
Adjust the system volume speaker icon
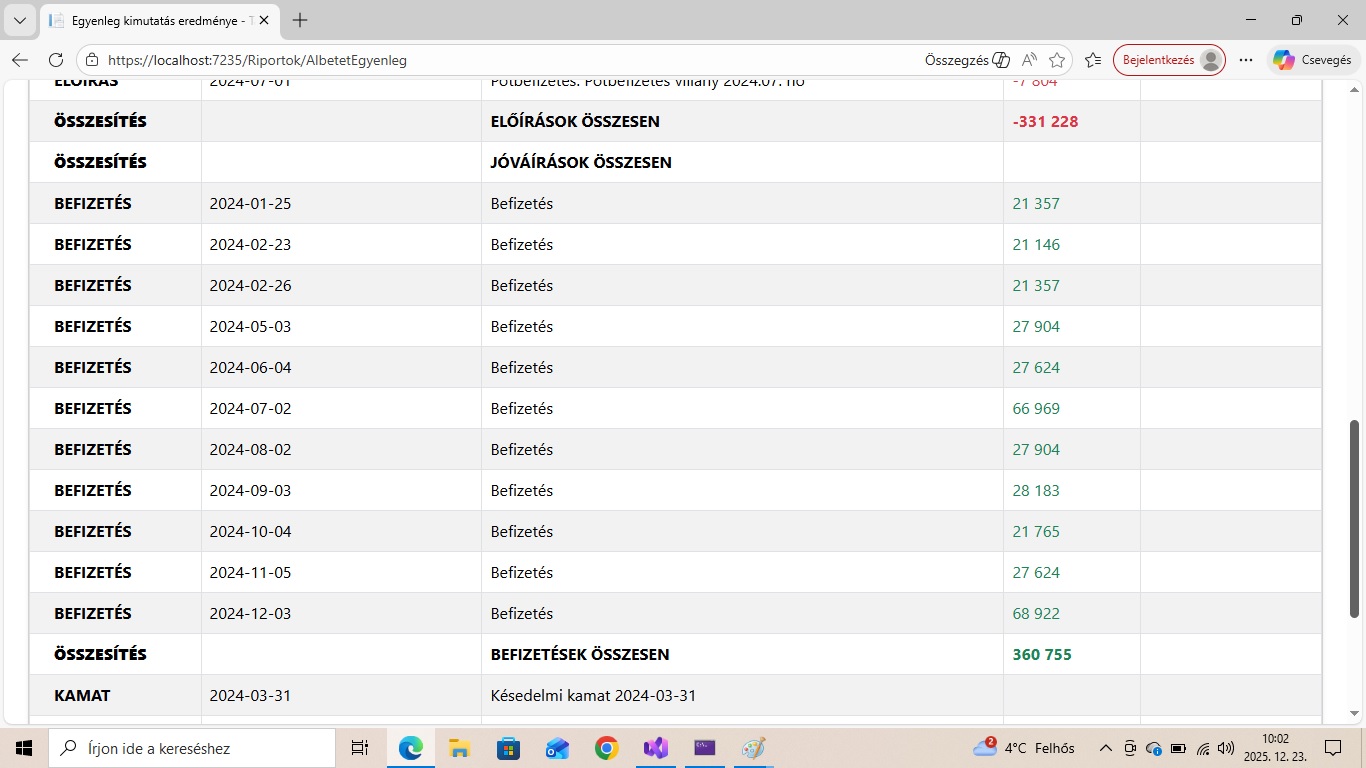pyautogui.click(x=1226, y=748)
